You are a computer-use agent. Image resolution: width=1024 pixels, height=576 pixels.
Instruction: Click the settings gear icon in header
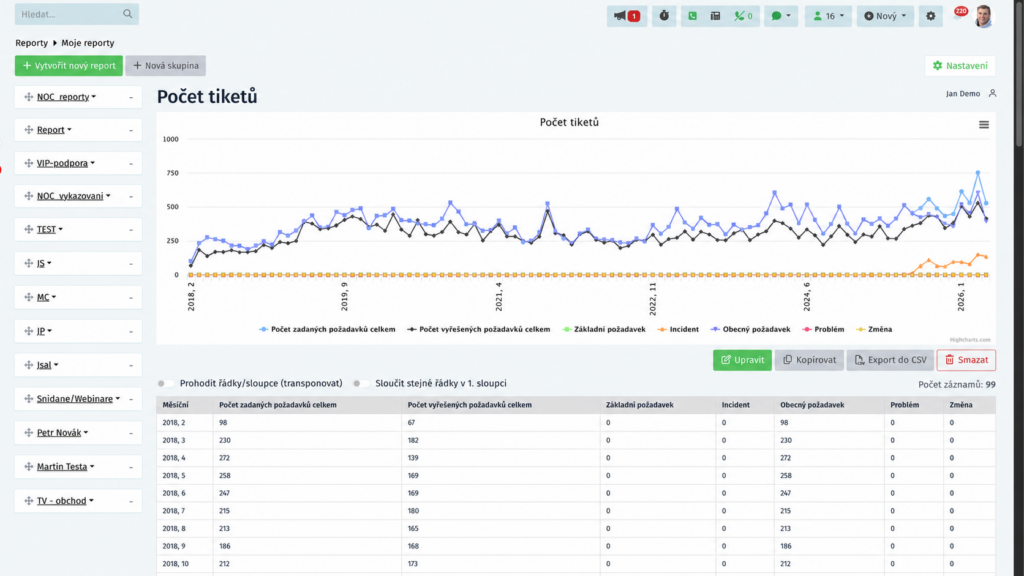(x=931, y=16)
